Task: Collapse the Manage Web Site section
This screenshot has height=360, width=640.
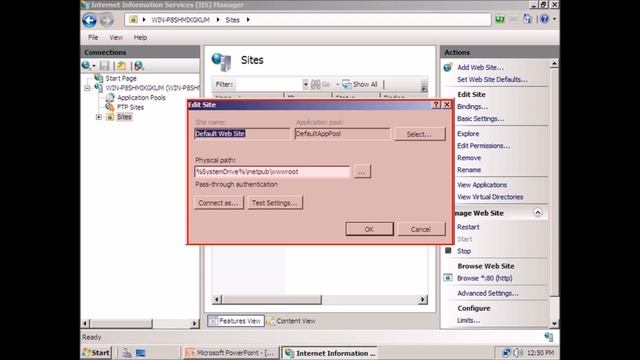Action: coord(538,213)
